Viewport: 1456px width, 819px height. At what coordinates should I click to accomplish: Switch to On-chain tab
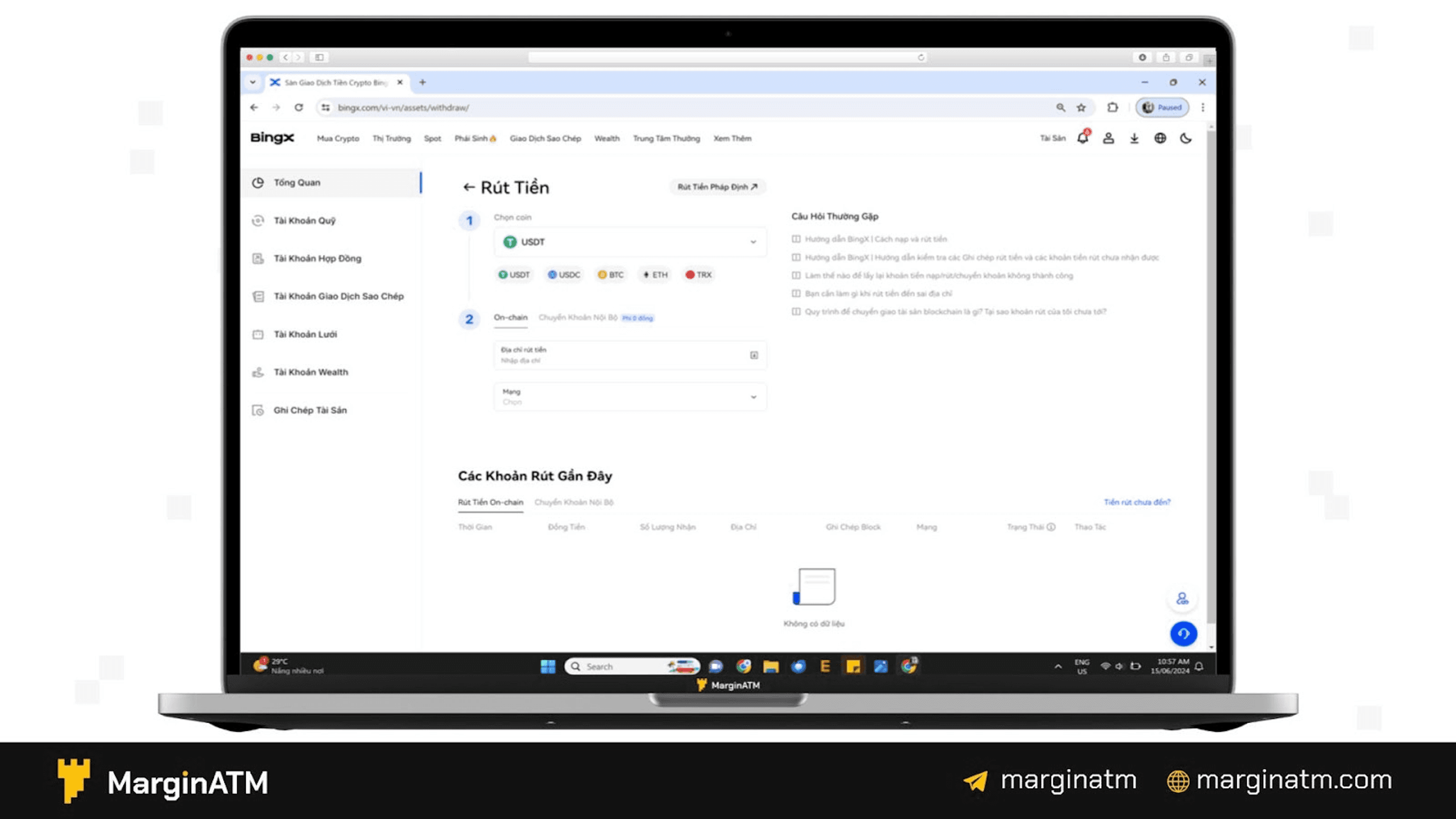click(510, 317)
